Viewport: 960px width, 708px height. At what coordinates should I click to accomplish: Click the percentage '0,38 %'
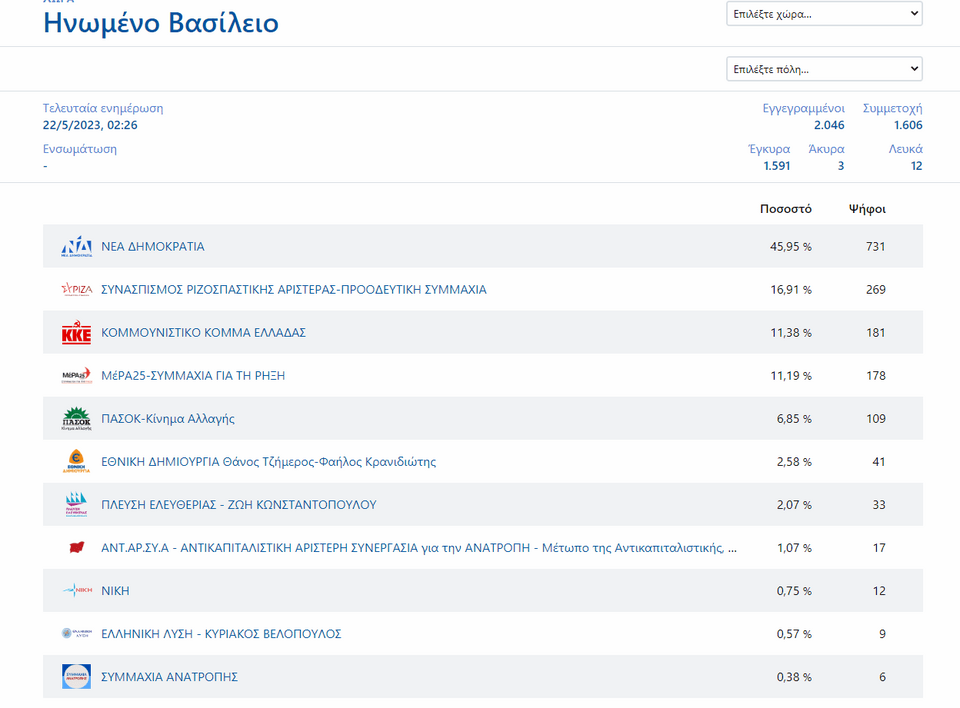coord(794,677)
